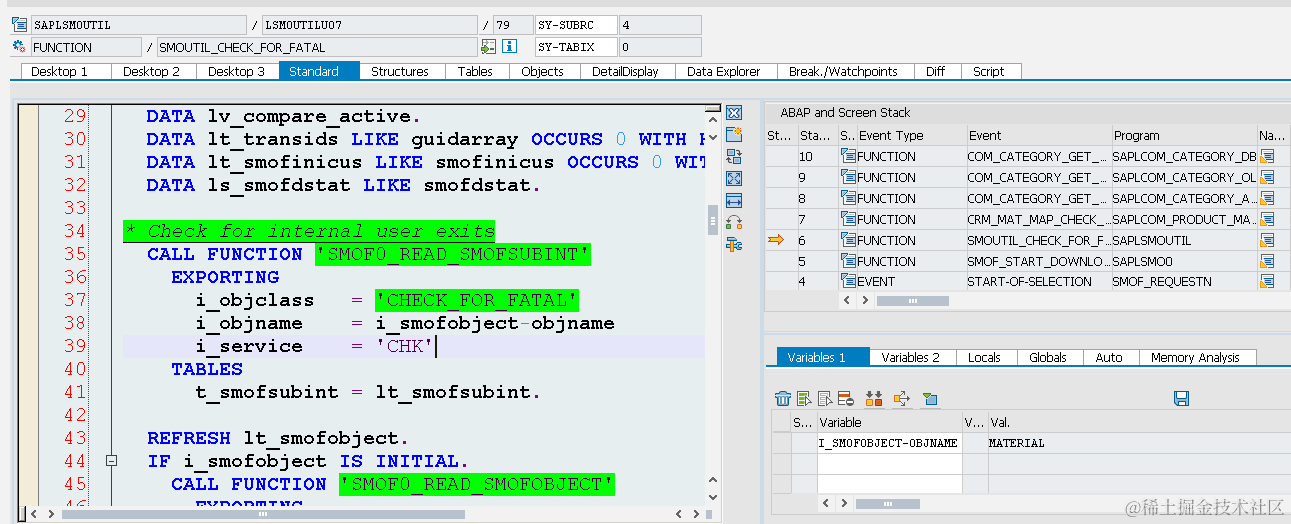Viewport: 1291px width, 524px height.
Task: Click source icon for stack level 5 row
Action: click(x=849, y=261)
